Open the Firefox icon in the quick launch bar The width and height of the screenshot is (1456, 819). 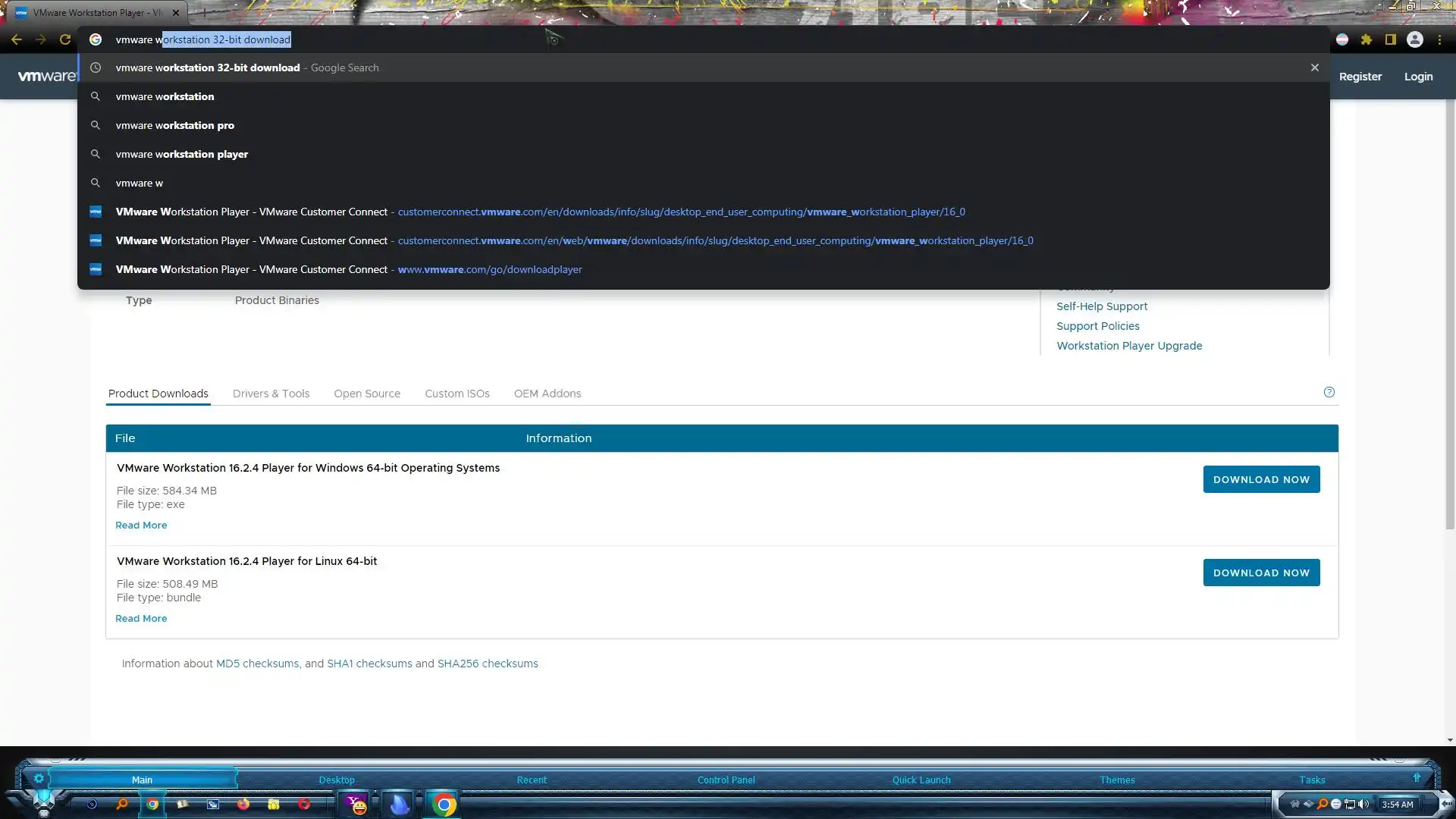click(243, 805)
